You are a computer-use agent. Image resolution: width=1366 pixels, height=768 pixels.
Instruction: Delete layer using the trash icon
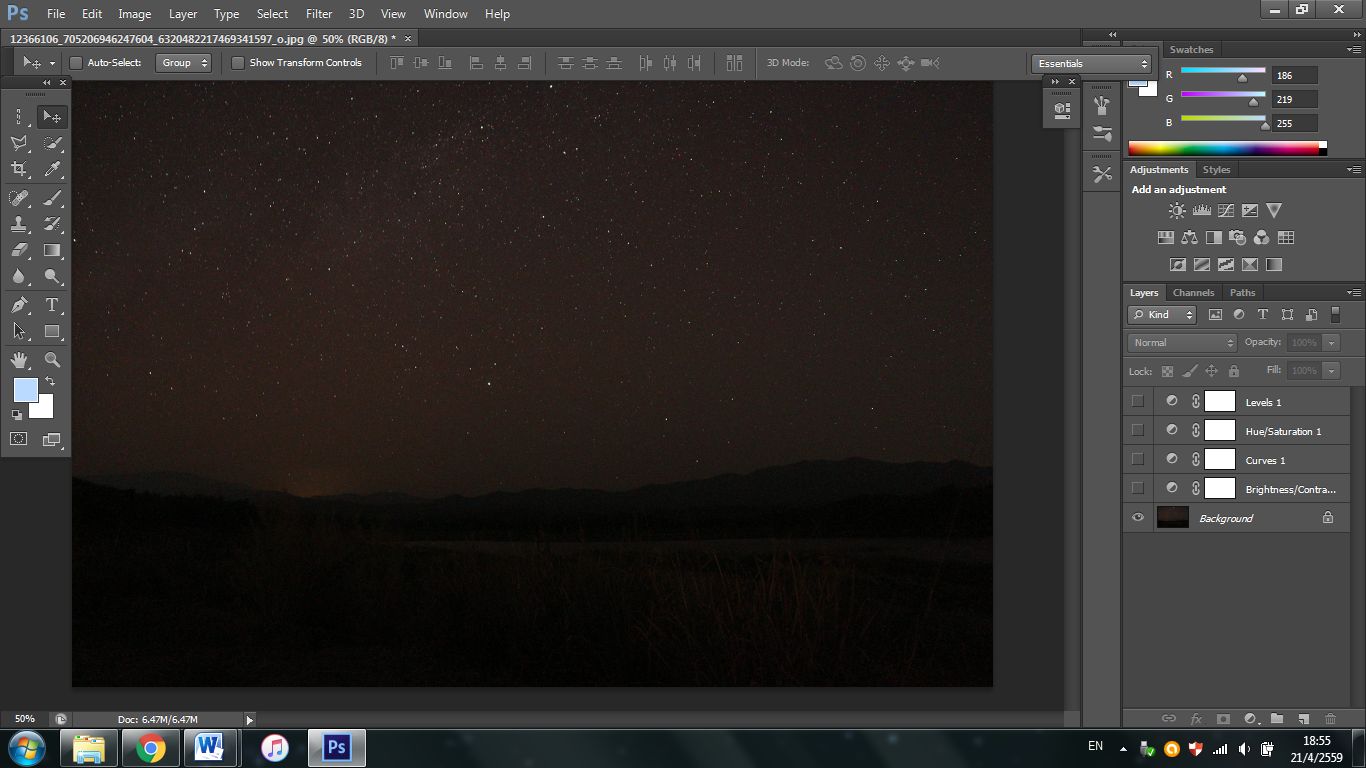coord(1330,718)
